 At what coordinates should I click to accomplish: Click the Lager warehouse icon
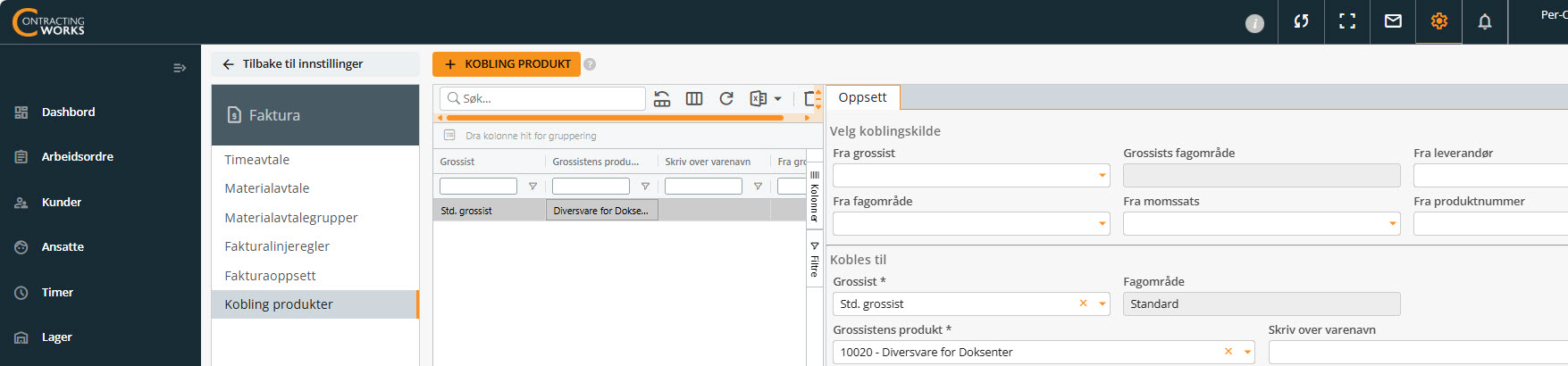pyautogui.click(x=21, y=337)
